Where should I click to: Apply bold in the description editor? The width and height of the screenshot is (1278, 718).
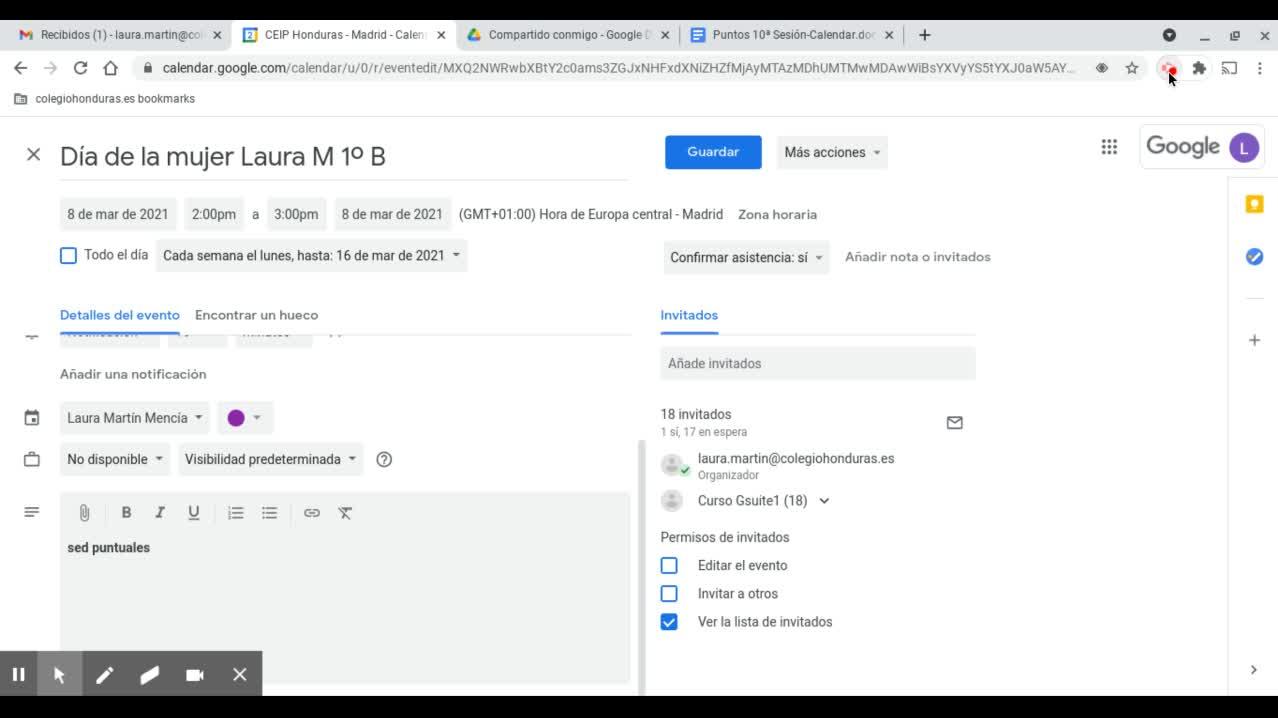pos(126,513)
